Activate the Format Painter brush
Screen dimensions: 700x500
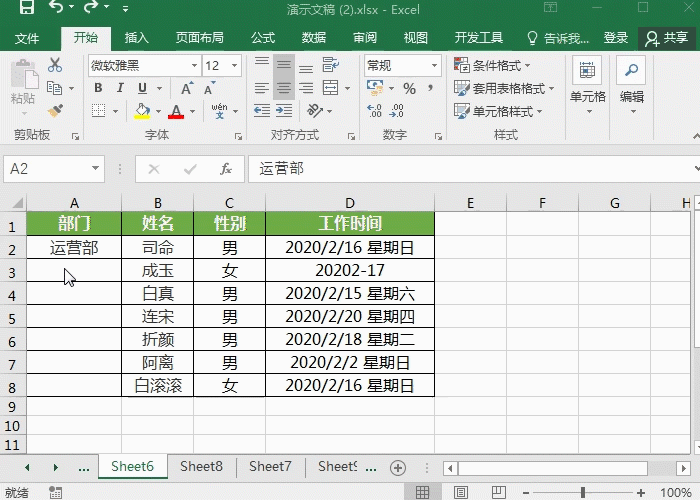pyautogui.click(x=55, y=110)
